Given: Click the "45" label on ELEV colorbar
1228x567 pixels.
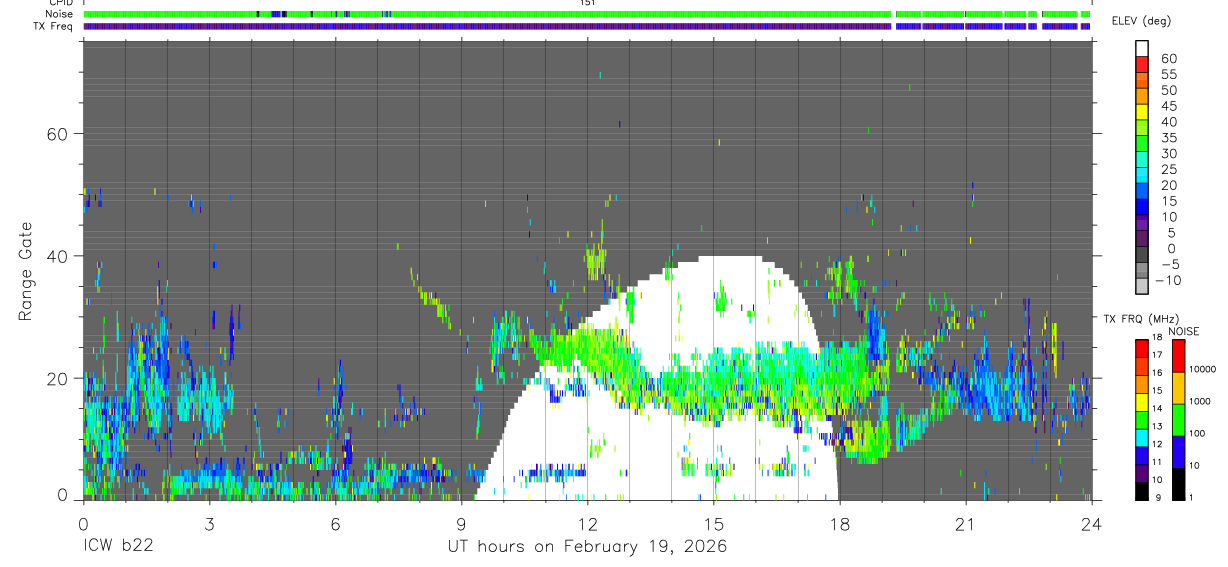Looking at the screenshot, I should coord(1169,106).
